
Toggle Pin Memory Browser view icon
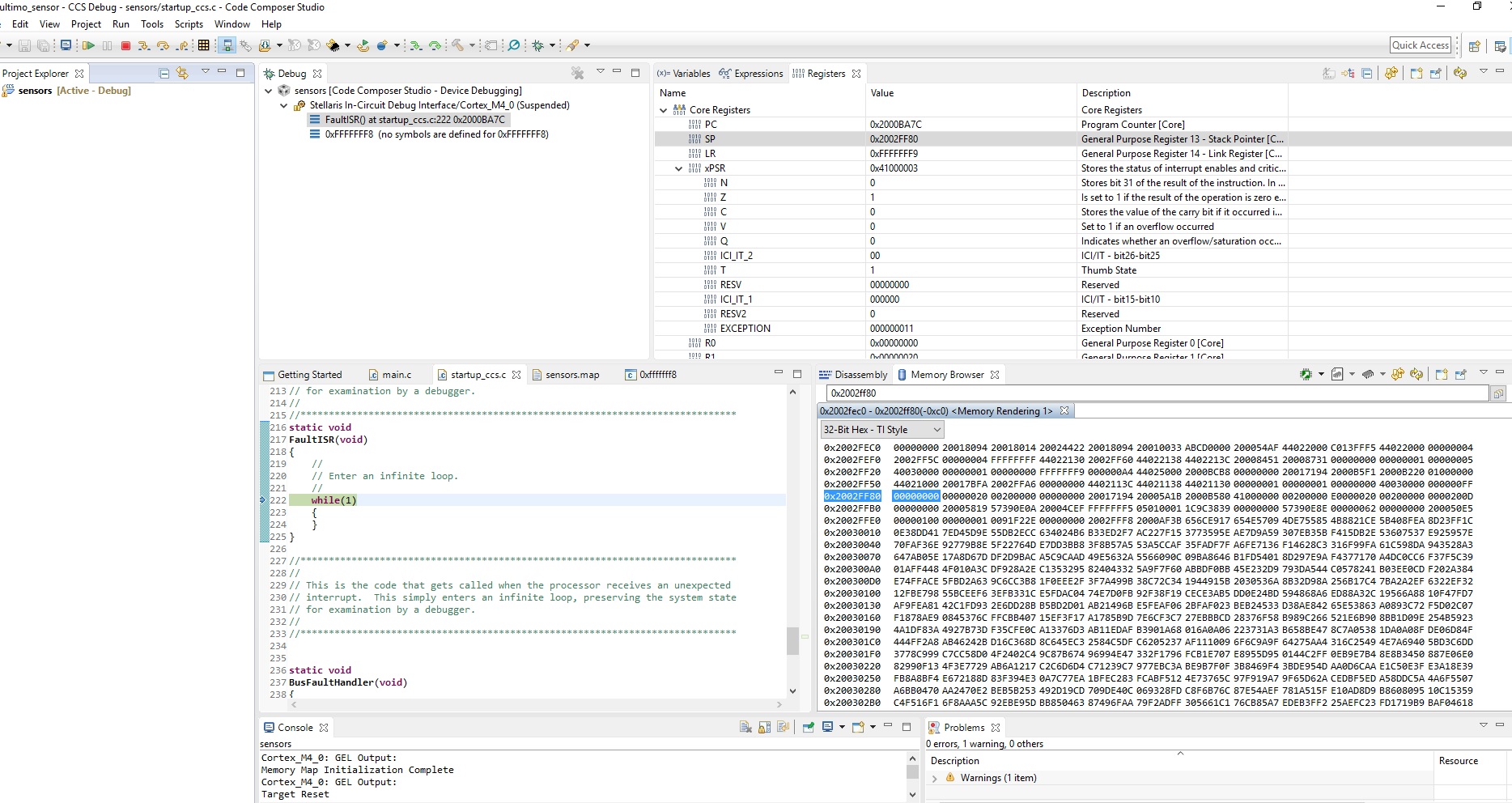click(x=1461, y=374)
